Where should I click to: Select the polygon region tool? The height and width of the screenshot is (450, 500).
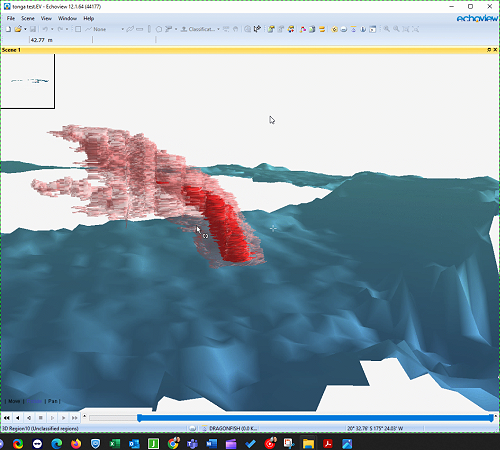pos(159,29)
